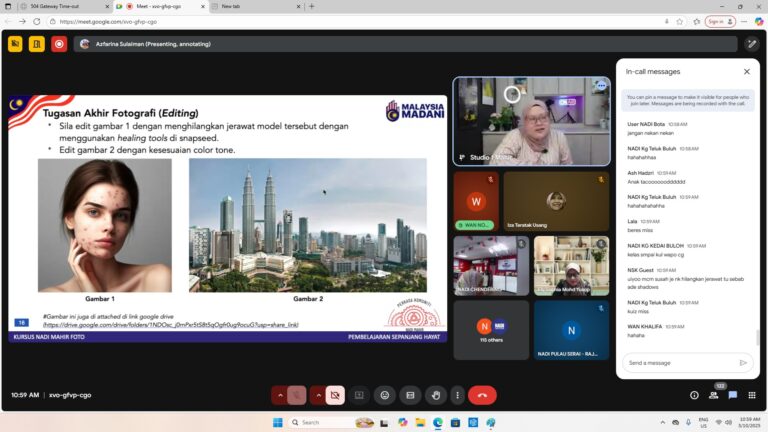The width and height of the screenshot is (768, 432).
Task: Click the red leave call button
Action: pyautogui.click(x=482, y=395)
